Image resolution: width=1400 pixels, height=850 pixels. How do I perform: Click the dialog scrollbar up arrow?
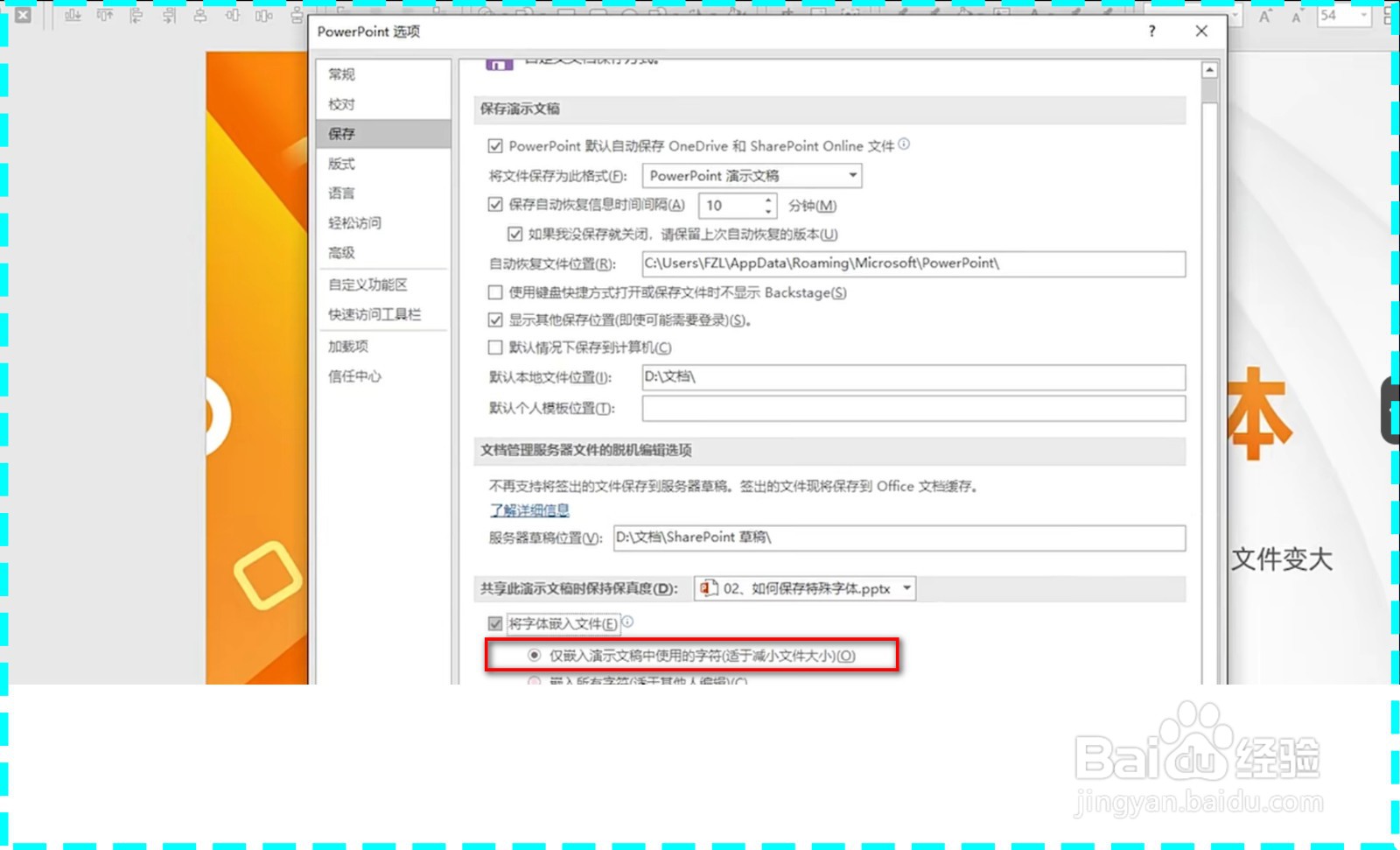(x=1210, y=70)
